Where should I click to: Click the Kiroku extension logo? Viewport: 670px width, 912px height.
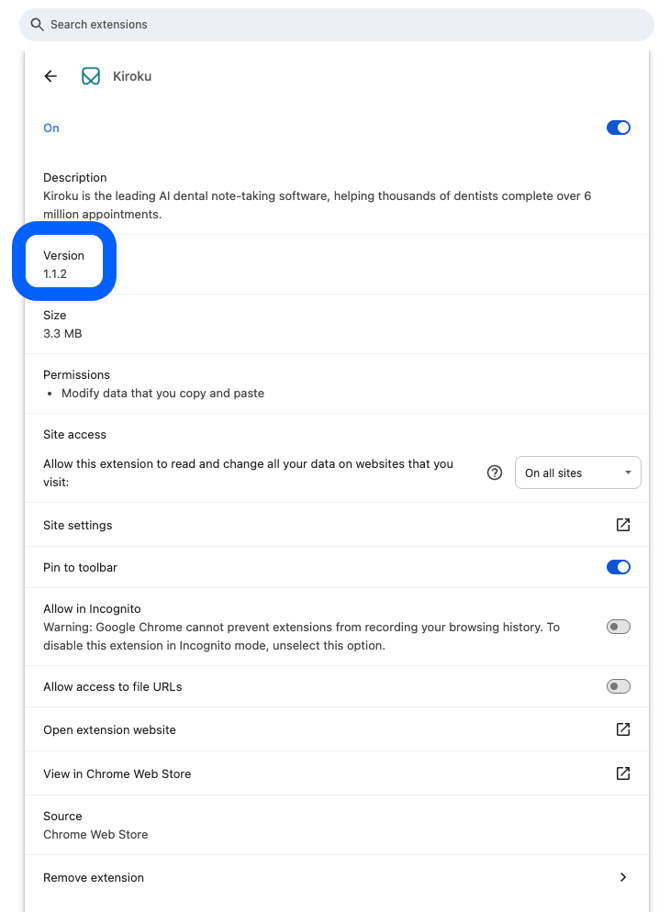click(x=90, y=75)
